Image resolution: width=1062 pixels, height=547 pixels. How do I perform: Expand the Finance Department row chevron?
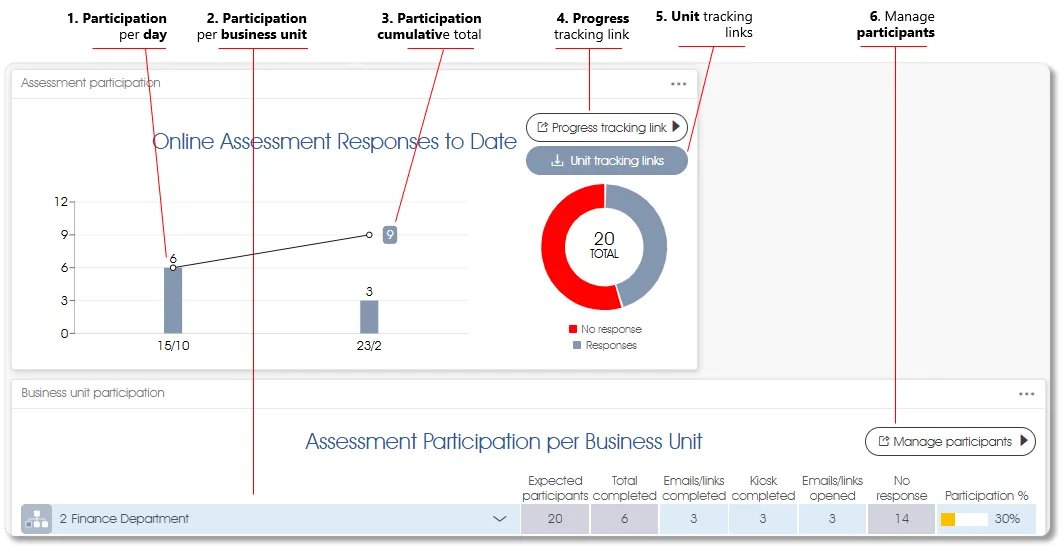[499, 519]
